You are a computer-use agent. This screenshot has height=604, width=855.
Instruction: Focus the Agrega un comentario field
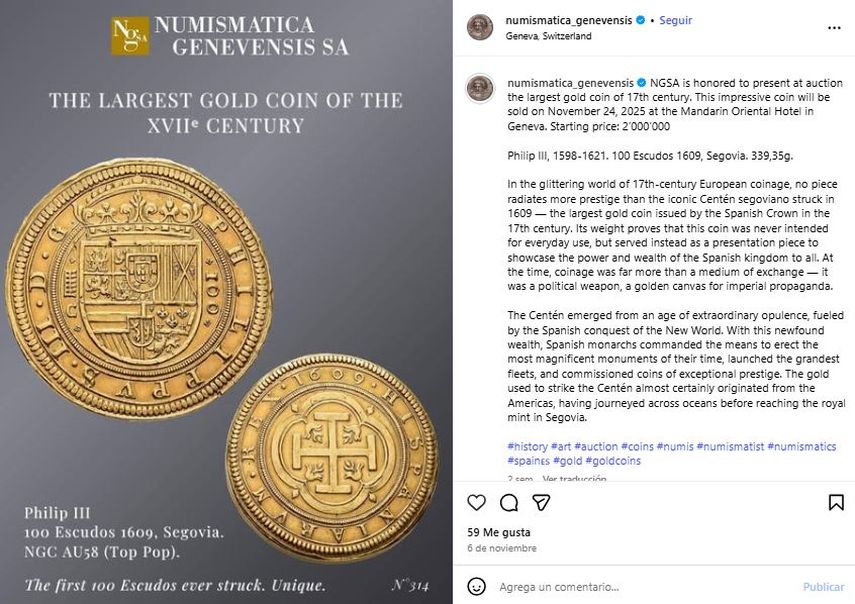point(640,587)
